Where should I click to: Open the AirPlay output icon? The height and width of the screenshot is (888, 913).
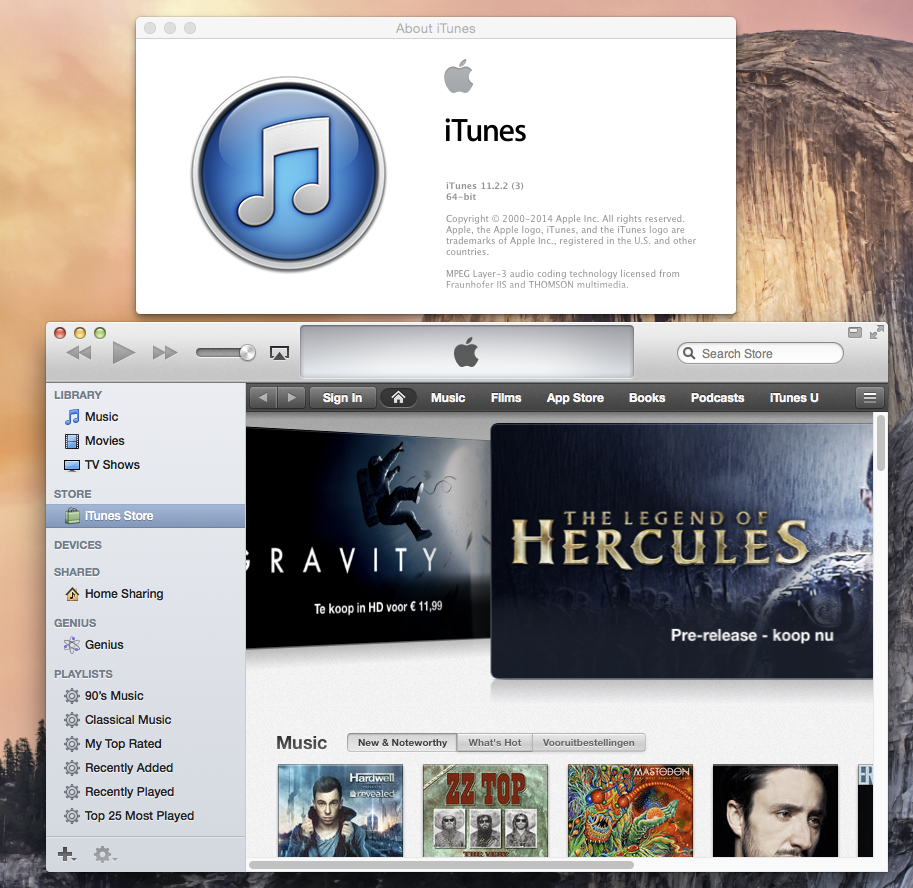[x=279, y=353]
